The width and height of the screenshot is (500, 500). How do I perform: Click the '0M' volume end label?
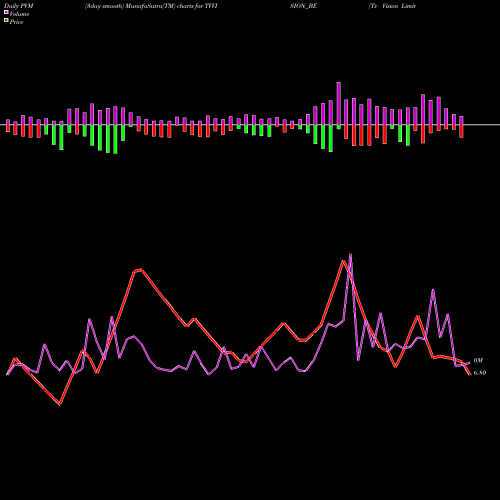[x=478, y=361]
